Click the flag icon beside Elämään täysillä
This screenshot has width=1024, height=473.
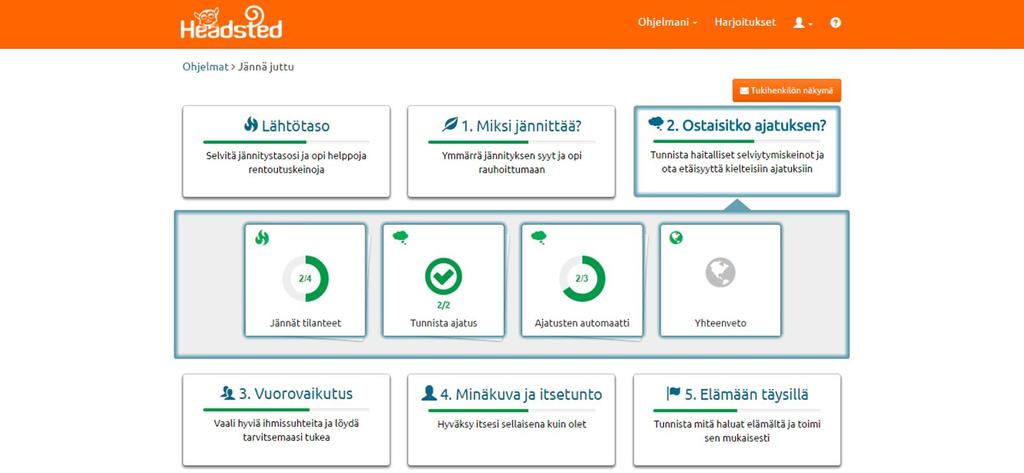pyautogui.click(x=673, y=393)
